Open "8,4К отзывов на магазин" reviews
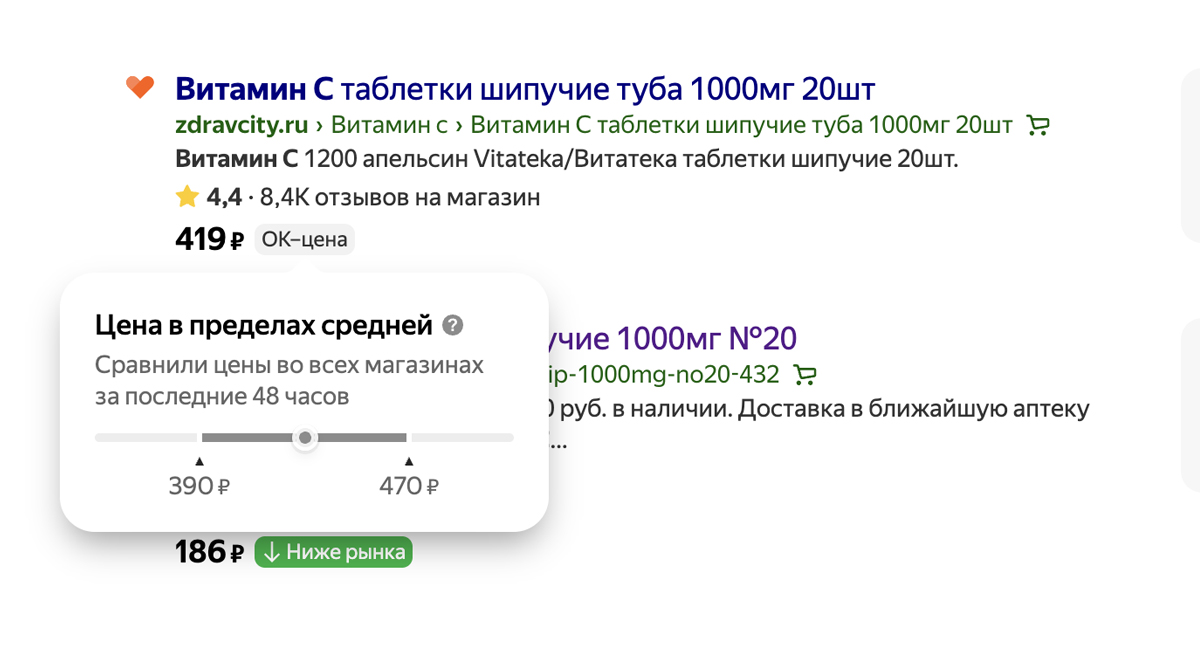The width and height of the screenshot is (1200, 650). [x=400, y=197]
